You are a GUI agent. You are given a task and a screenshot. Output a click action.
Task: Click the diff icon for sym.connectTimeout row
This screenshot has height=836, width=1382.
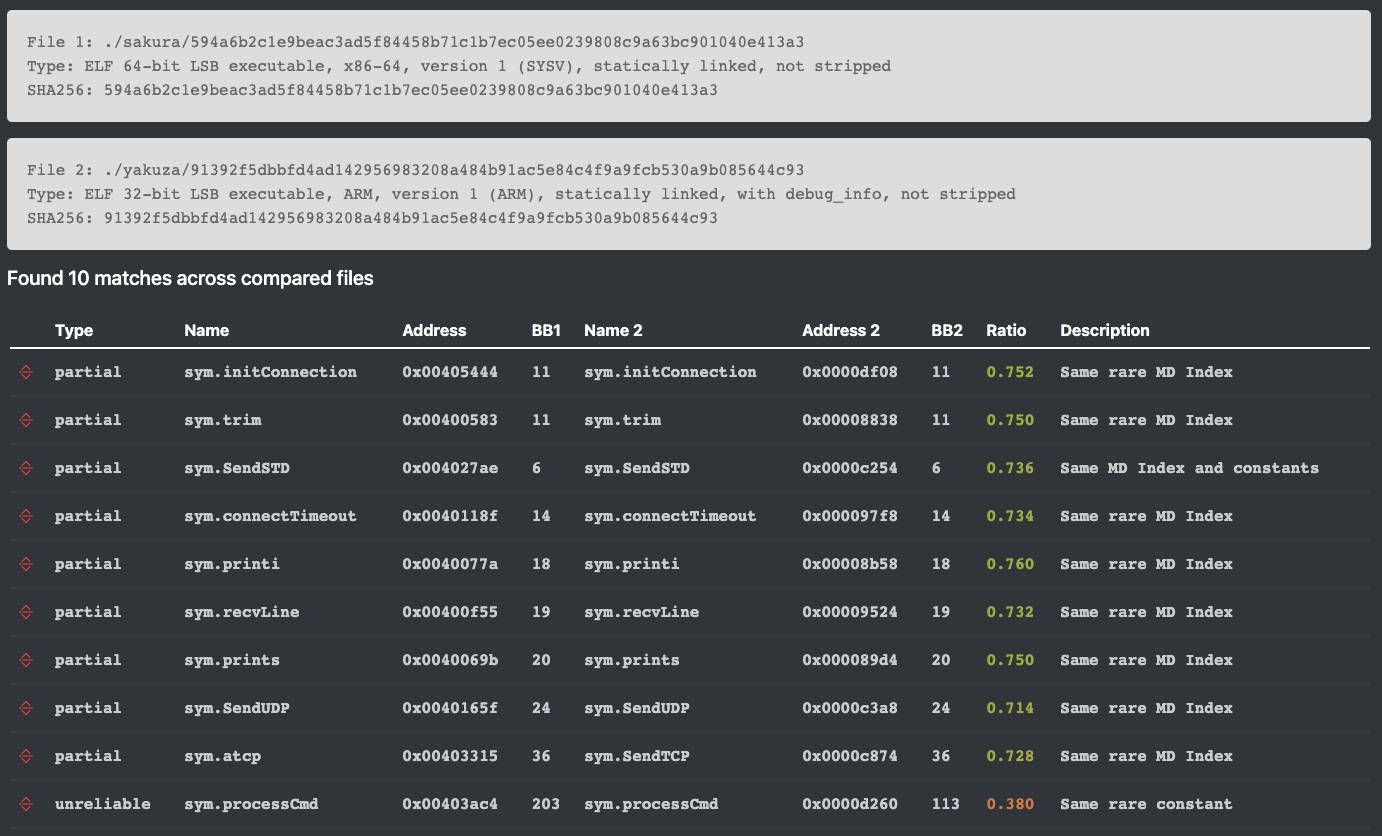26,516
